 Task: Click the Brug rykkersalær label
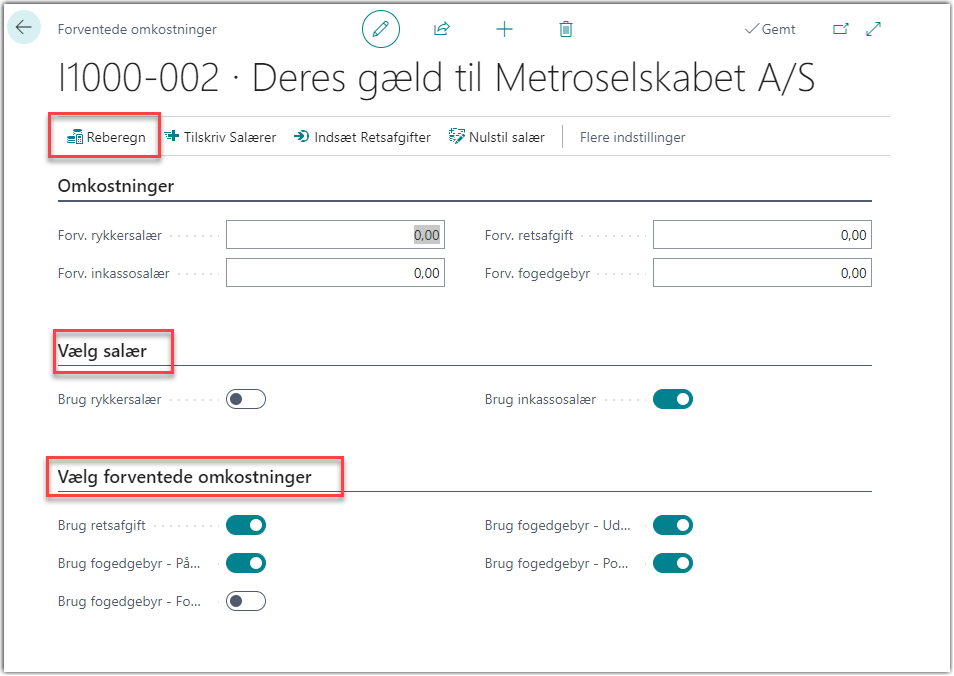point(110,400)
